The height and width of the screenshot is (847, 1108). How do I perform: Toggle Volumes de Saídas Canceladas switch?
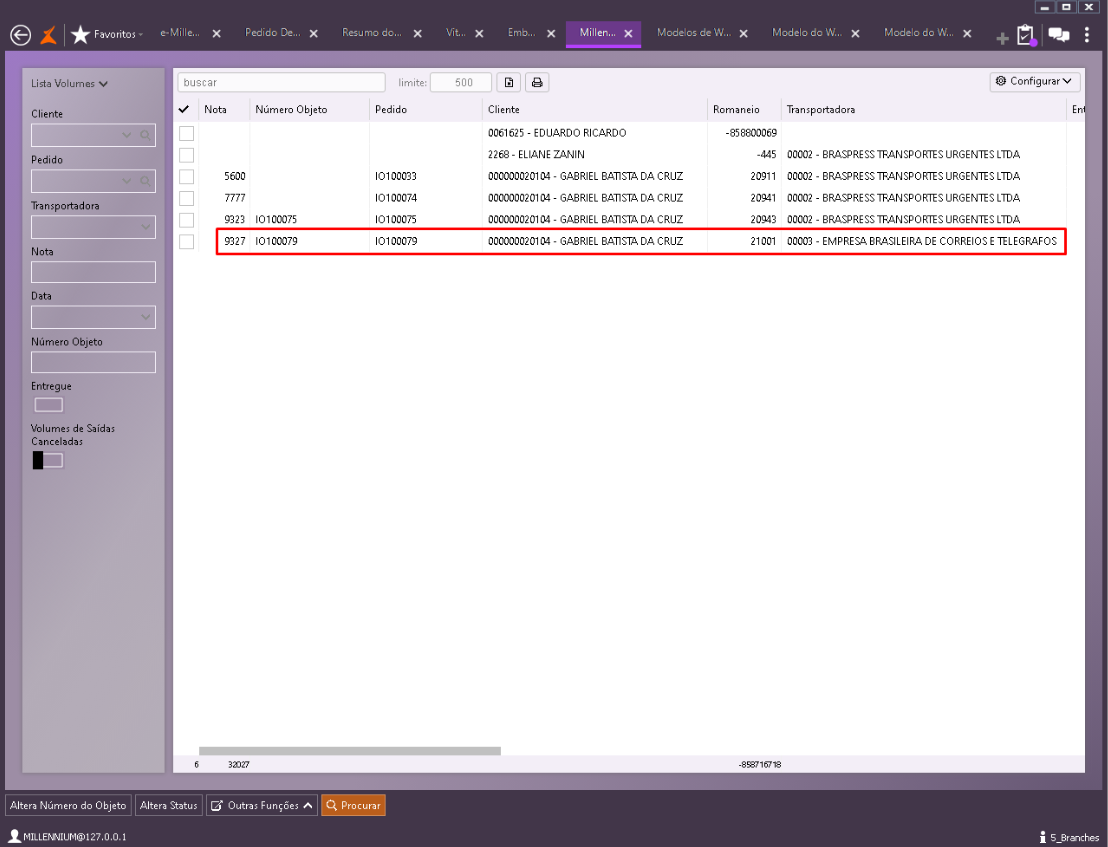[x=48, y=461]
